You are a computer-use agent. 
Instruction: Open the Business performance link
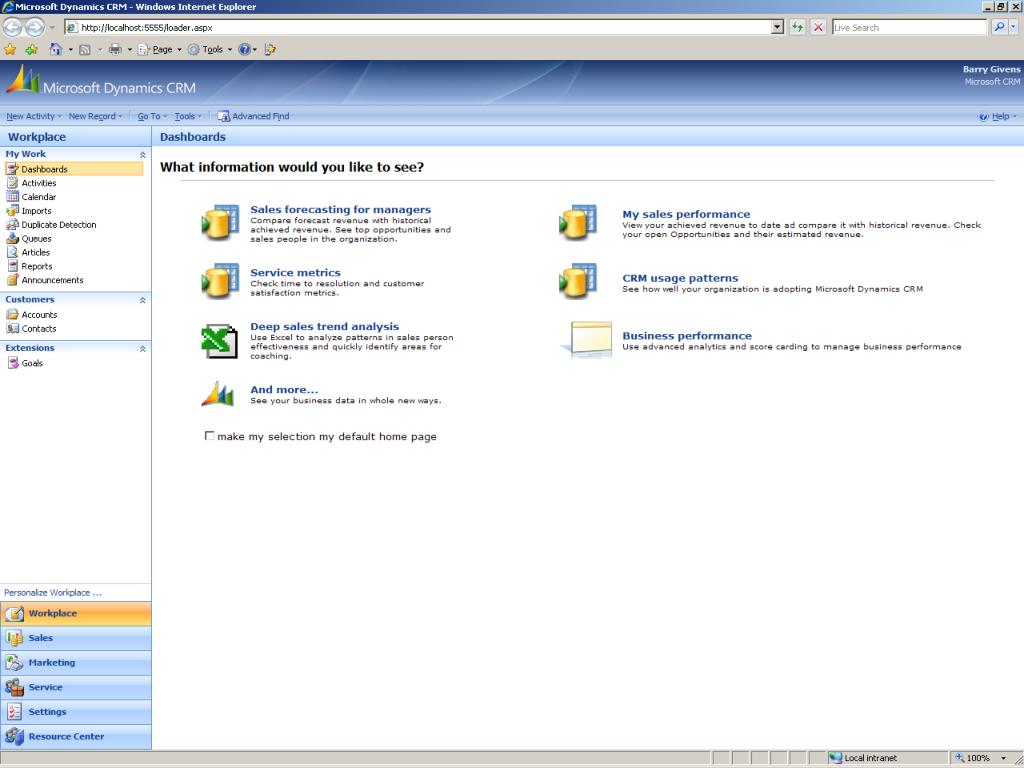(x=687, y=336)
